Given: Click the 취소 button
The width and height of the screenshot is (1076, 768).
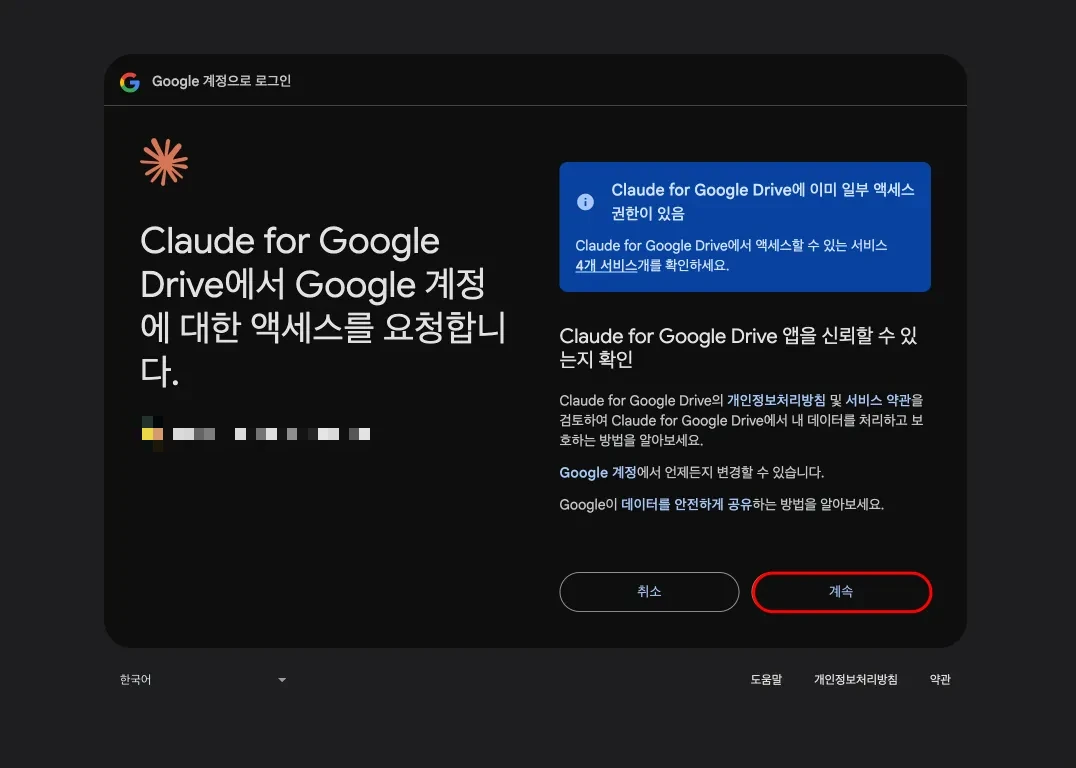Looking at the screenshot, I should tap(649, 592).
